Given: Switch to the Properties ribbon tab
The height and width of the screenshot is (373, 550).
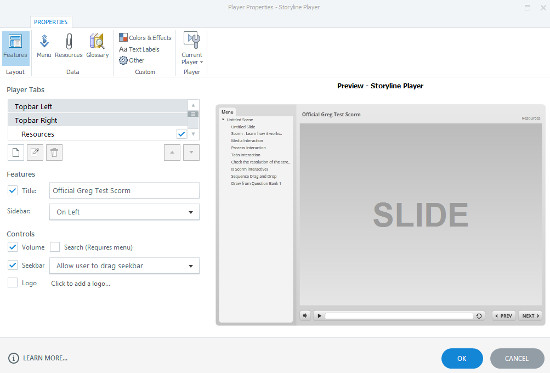Looking at the screenshot, I should point(51,22).
